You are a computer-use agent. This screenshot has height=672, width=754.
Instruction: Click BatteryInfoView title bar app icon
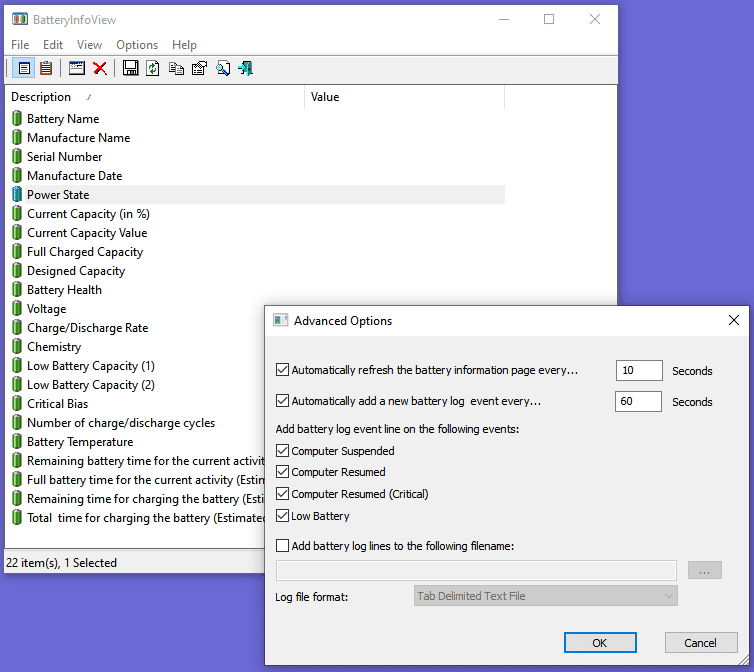[x=20, y=19]
